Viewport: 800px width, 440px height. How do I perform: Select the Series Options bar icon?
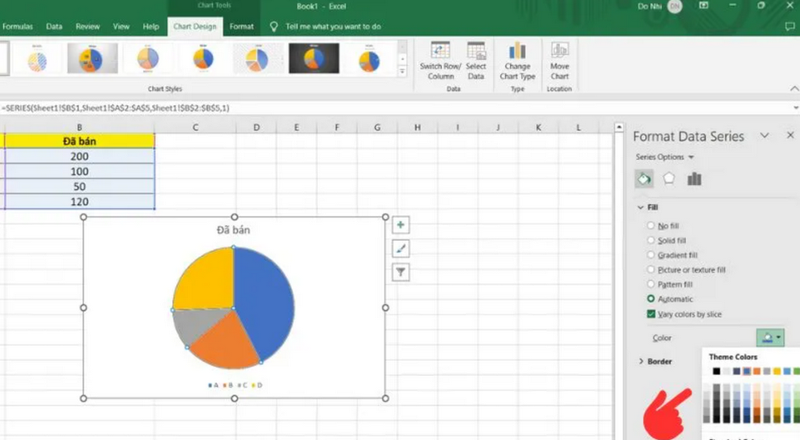[694, 179]
